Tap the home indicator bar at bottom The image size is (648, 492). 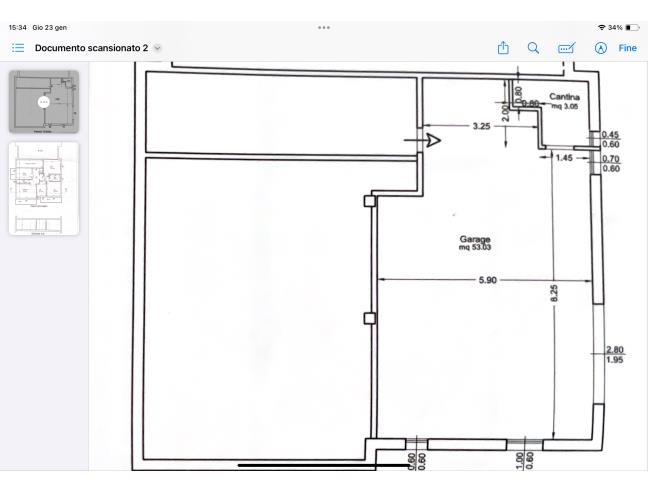coord(308,465)
